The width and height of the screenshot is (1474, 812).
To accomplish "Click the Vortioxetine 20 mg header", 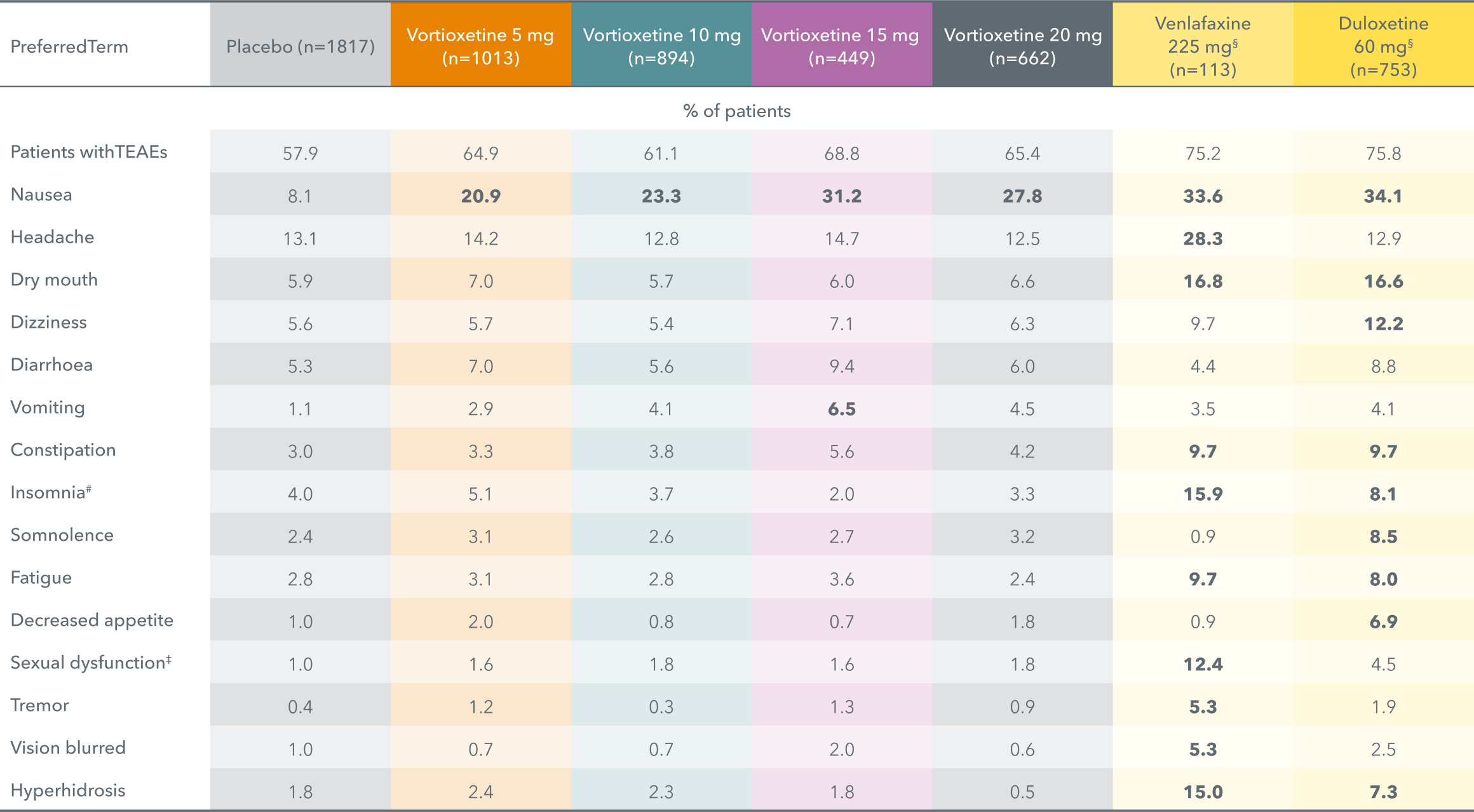I will (1022, 46).
